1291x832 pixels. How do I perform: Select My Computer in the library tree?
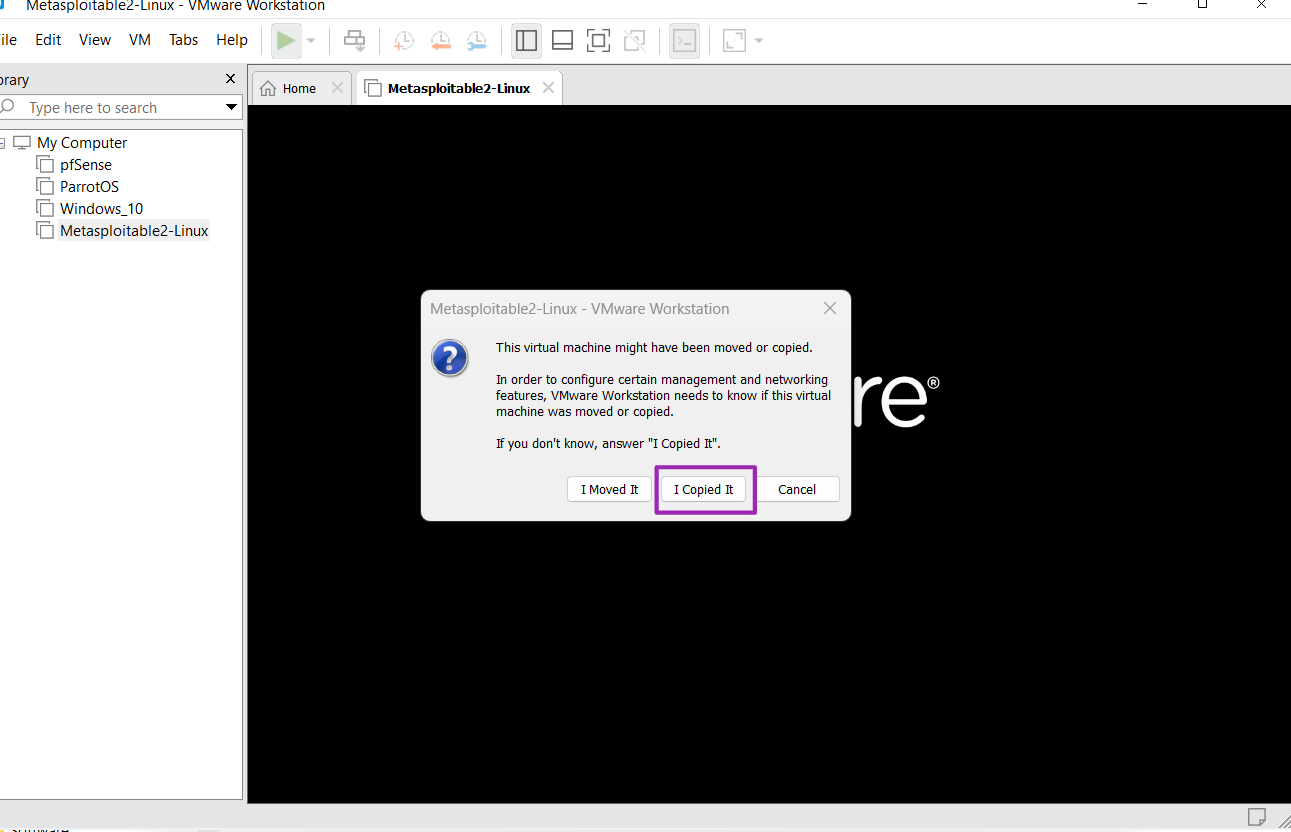pos(82,142)
